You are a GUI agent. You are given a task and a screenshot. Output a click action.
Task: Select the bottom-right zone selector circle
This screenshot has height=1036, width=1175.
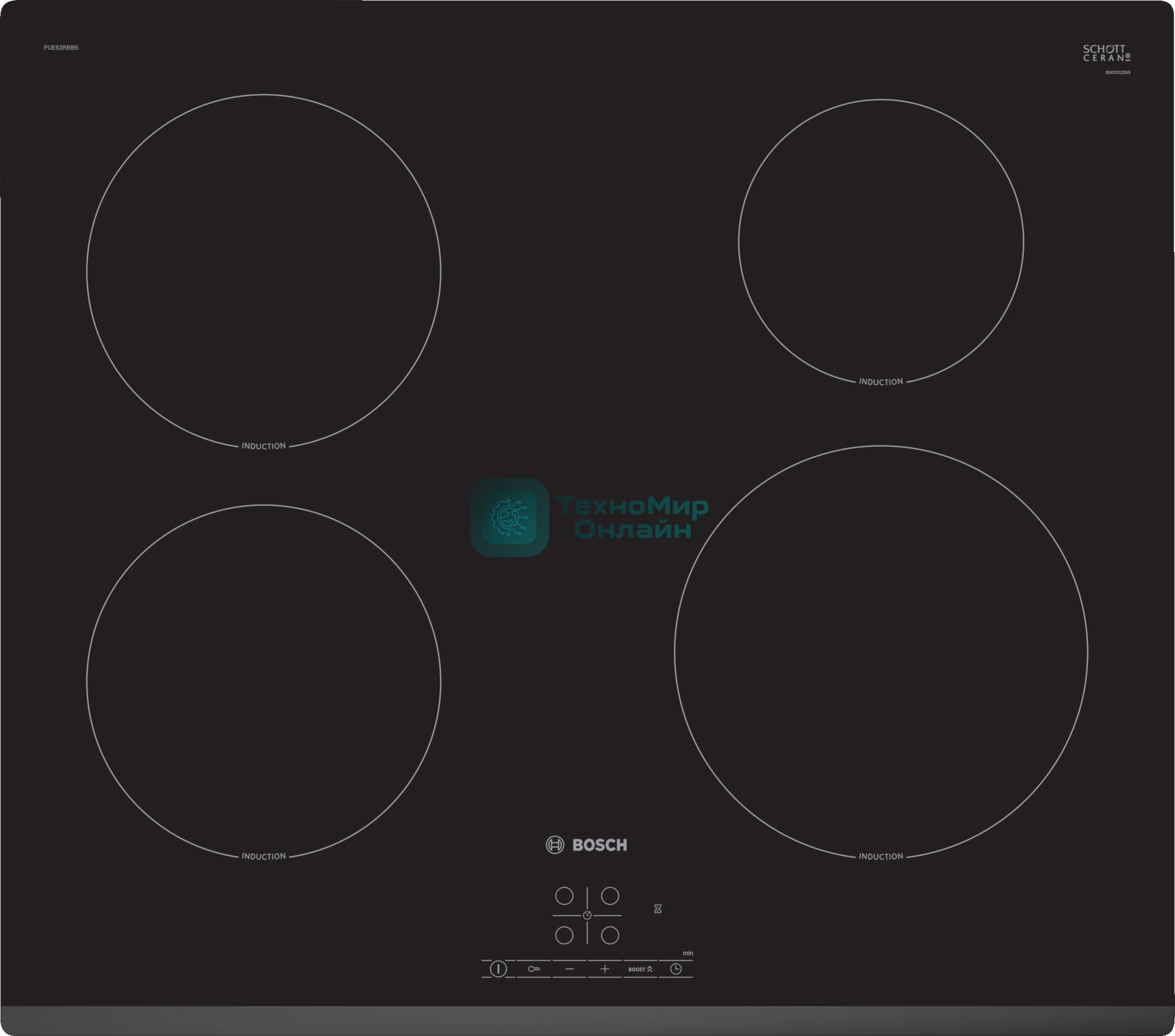[610, 935]
